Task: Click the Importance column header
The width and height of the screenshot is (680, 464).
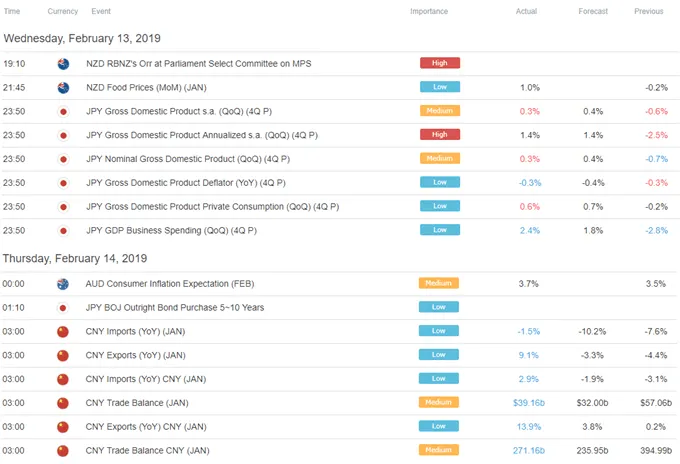Action: tap(429, 11)
